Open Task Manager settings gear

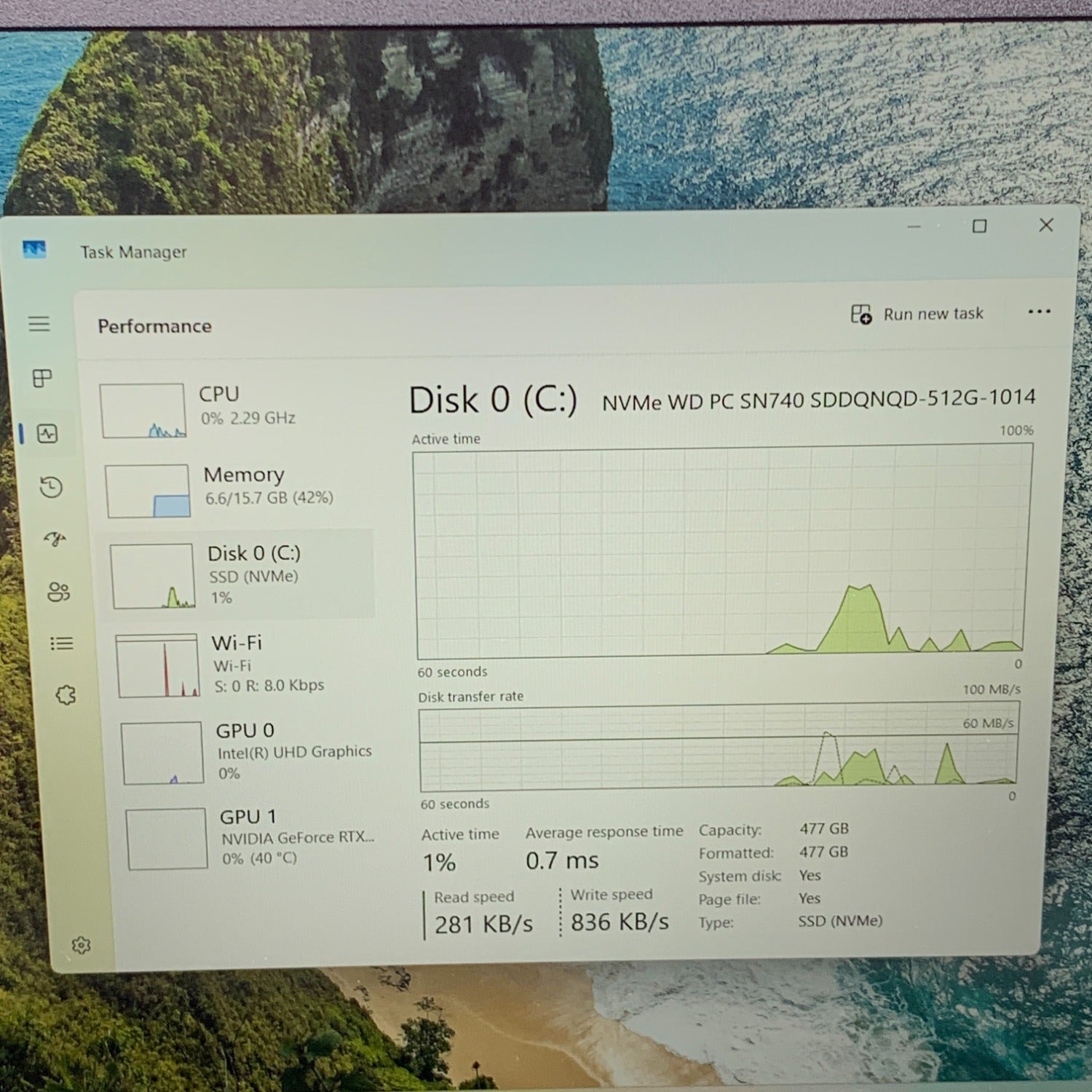click(81, 945)
